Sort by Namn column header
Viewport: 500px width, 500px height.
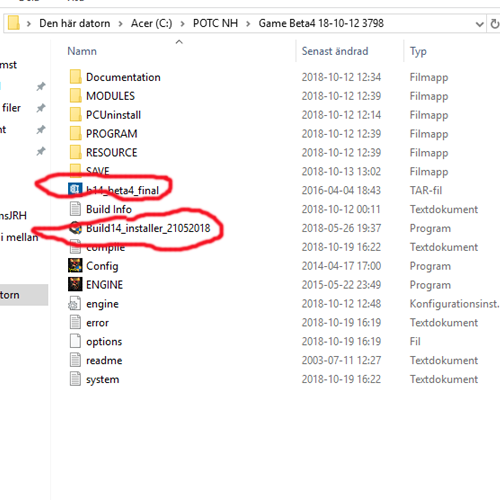click(82, 51)
